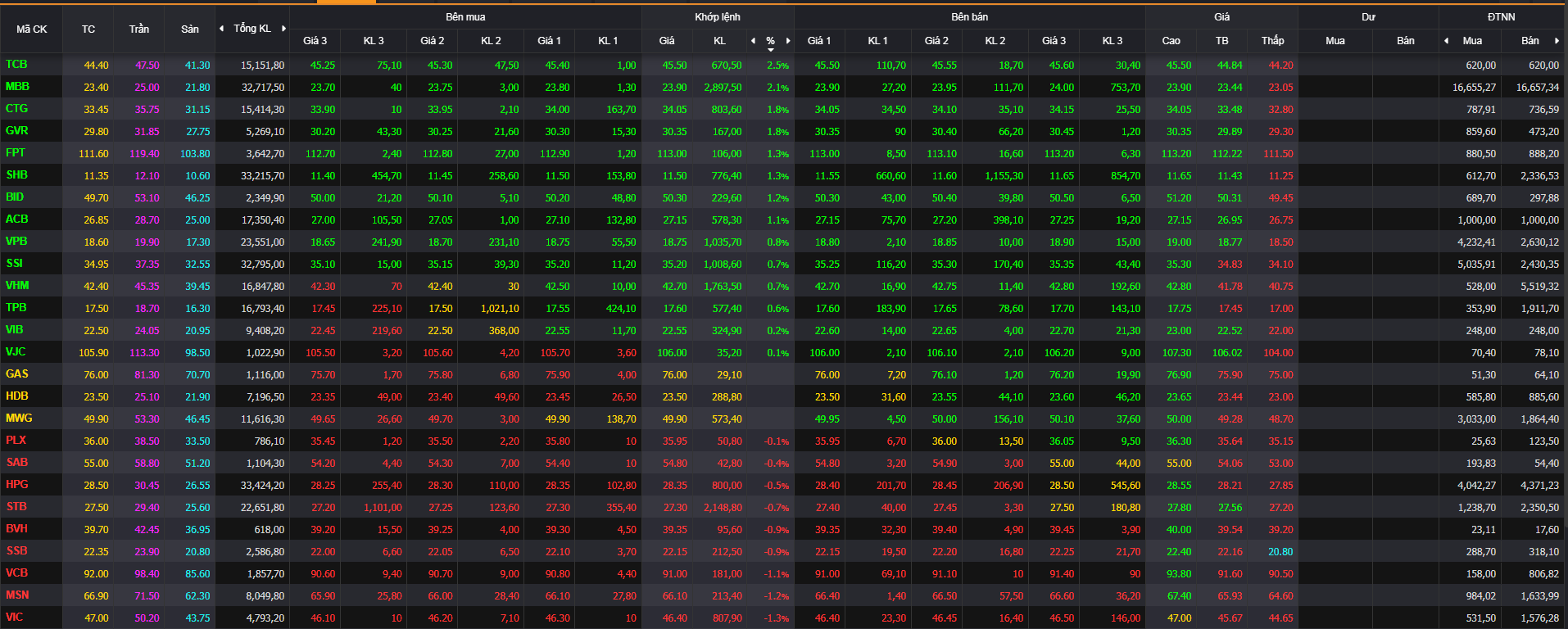Open the SAB stock symbol
Viewport: 1568px width, 629px height.
click(16, 463)
